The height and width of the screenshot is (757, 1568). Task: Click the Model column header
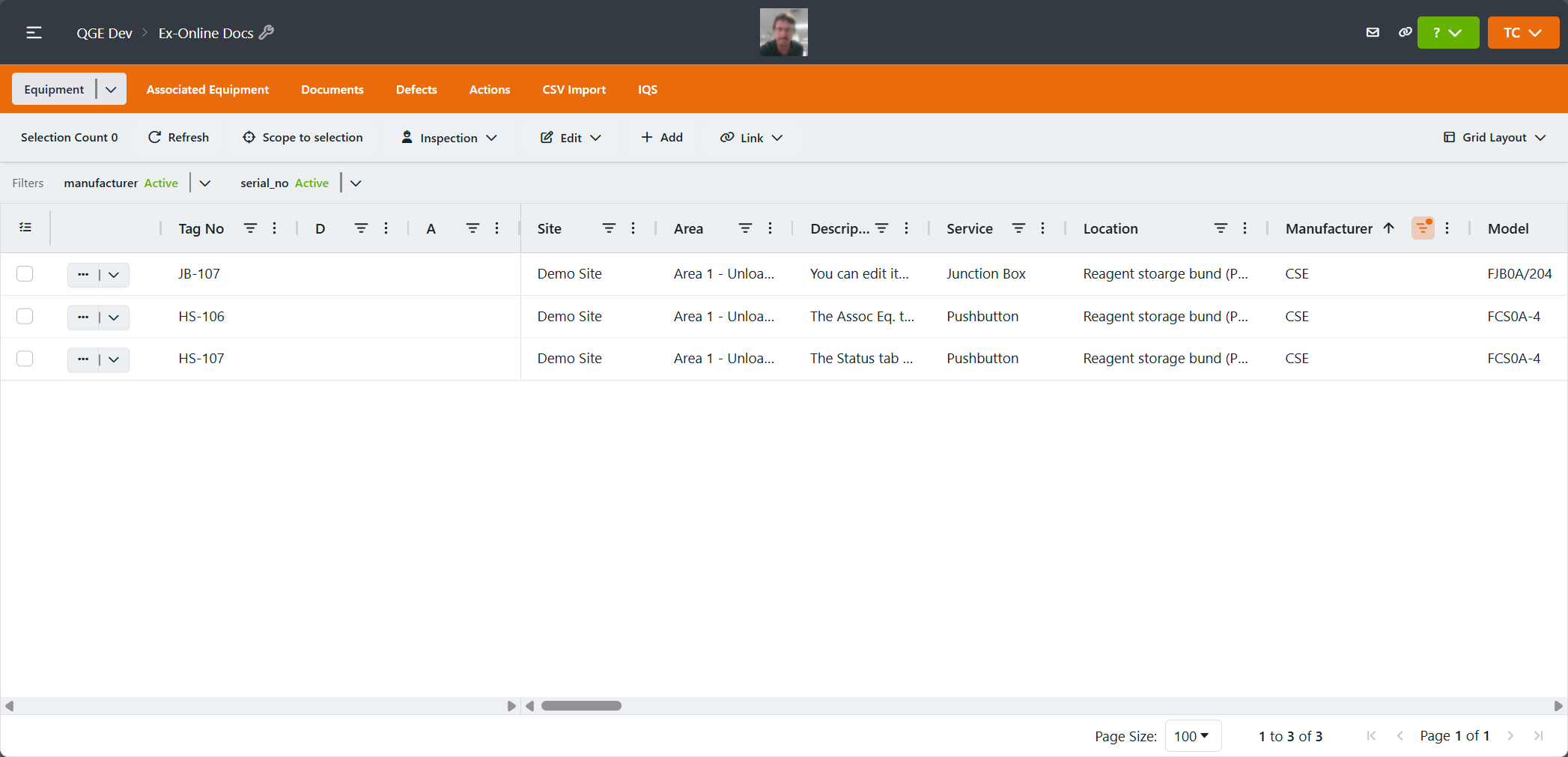pyautogui.click(x=1508, y=228)
